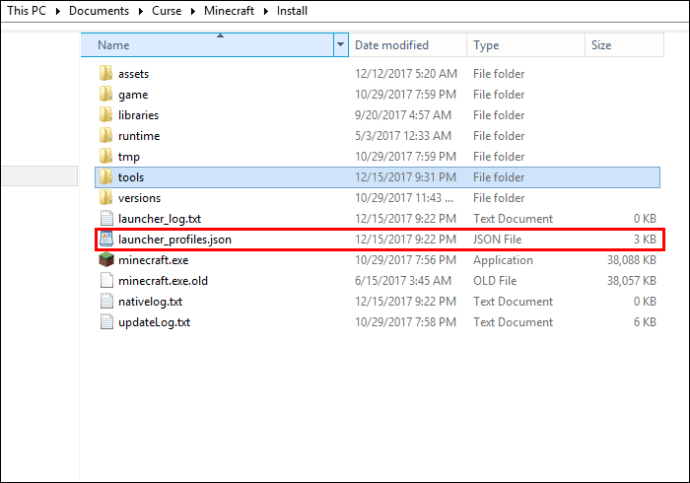Select the nativelog.txt file name
Image resolution: width=690 pixels, height=483 pixels.
click(150, 302)
